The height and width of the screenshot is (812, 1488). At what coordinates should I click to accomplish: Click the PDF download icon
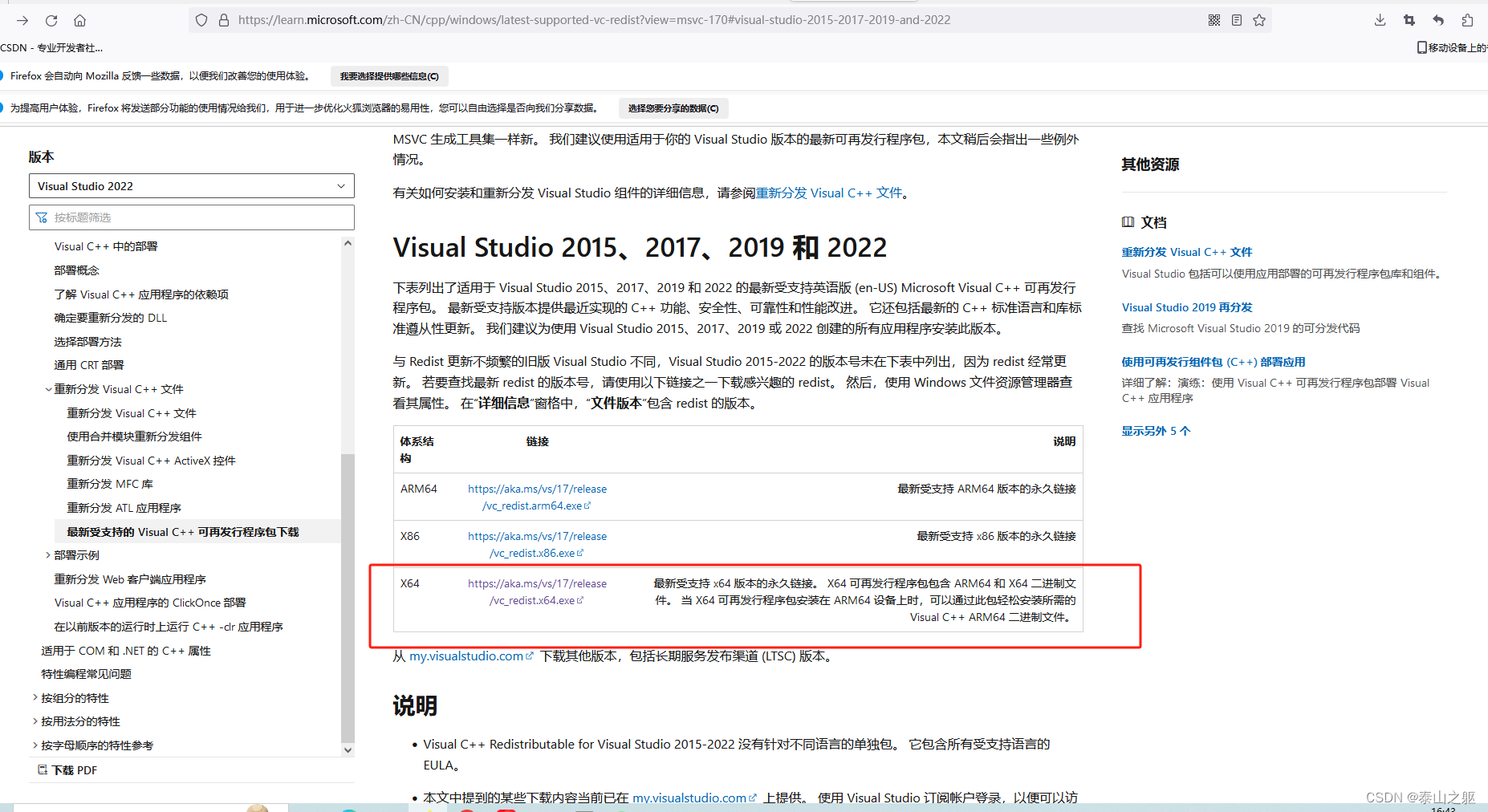tap(43, 769)
